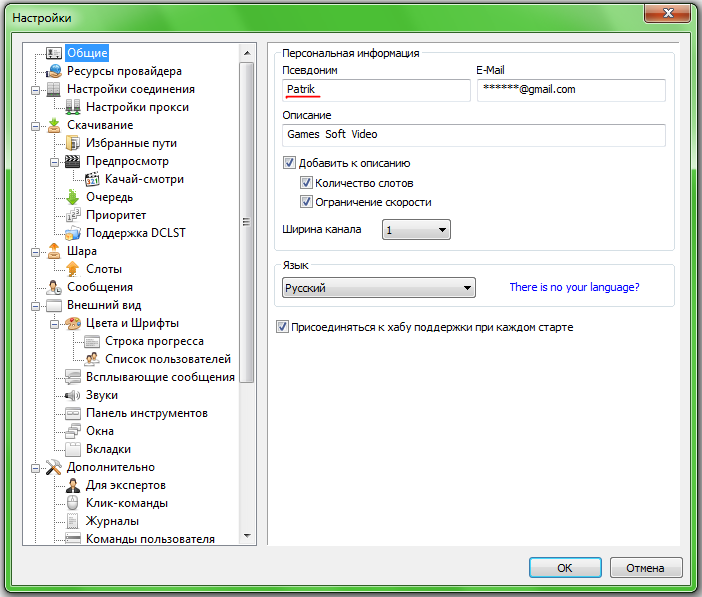Toggle the Количество слотов checkbox
The height and width of the screenshot is (597, 702).
tap(307, 183)
